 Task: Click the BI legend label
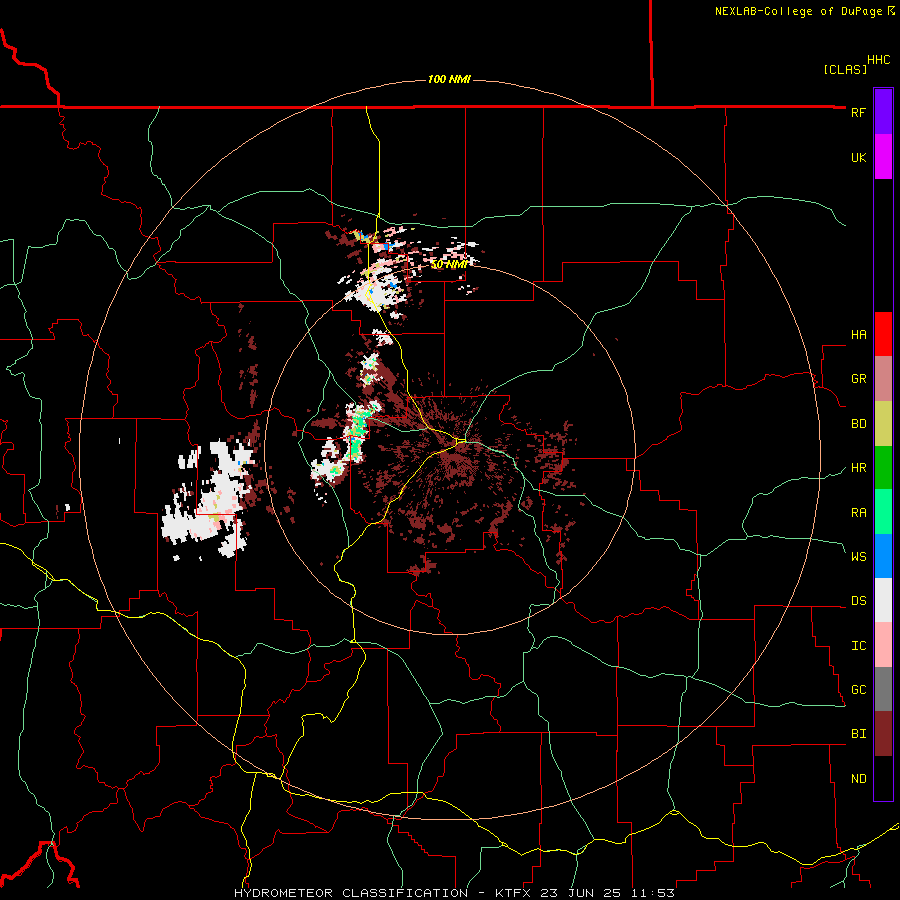pos(858,734)
